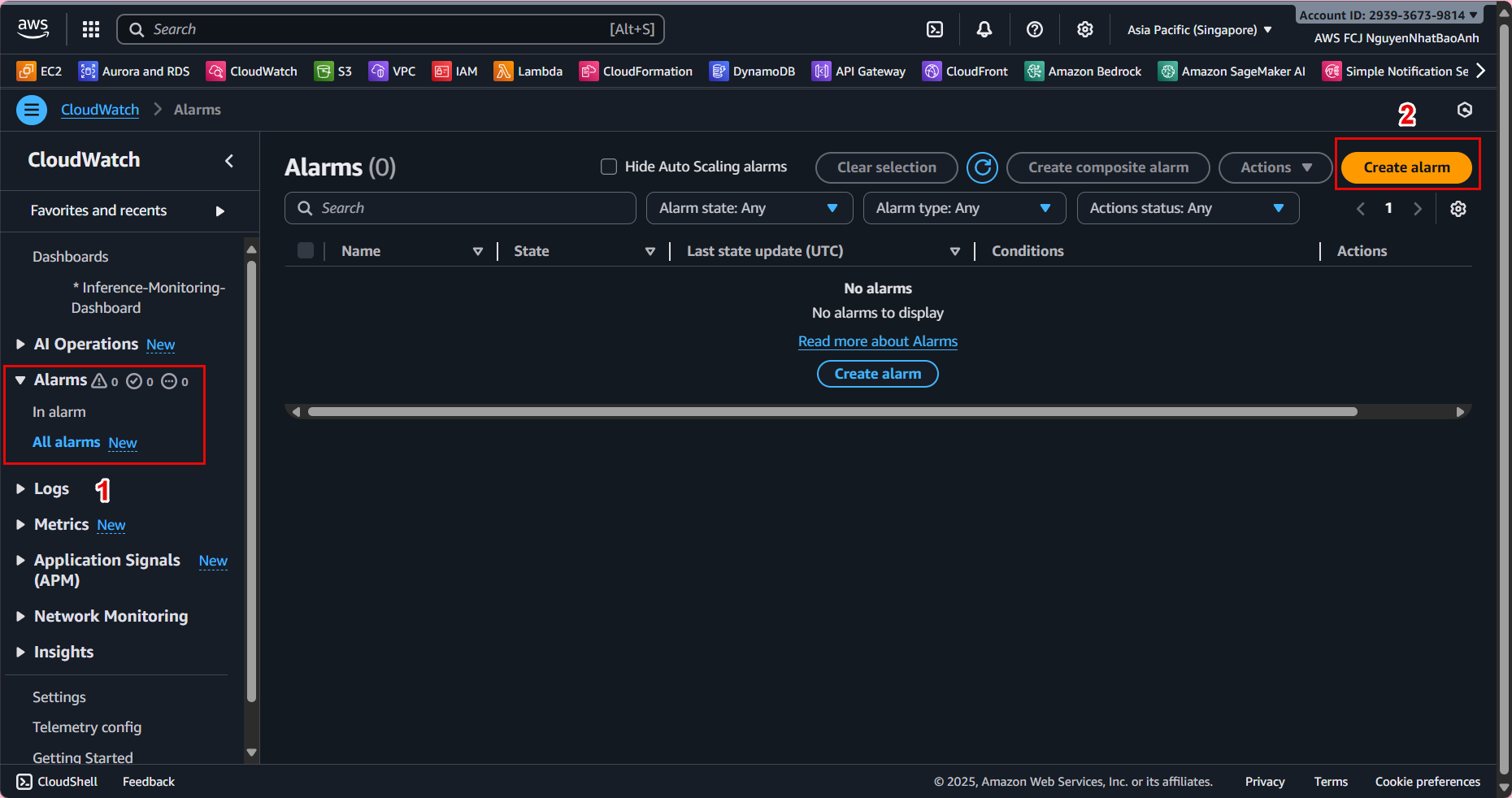This screenshot has height=798, width=1512.
Task: Tick the select-all alarms checkbox
Action: click(306, 250)
